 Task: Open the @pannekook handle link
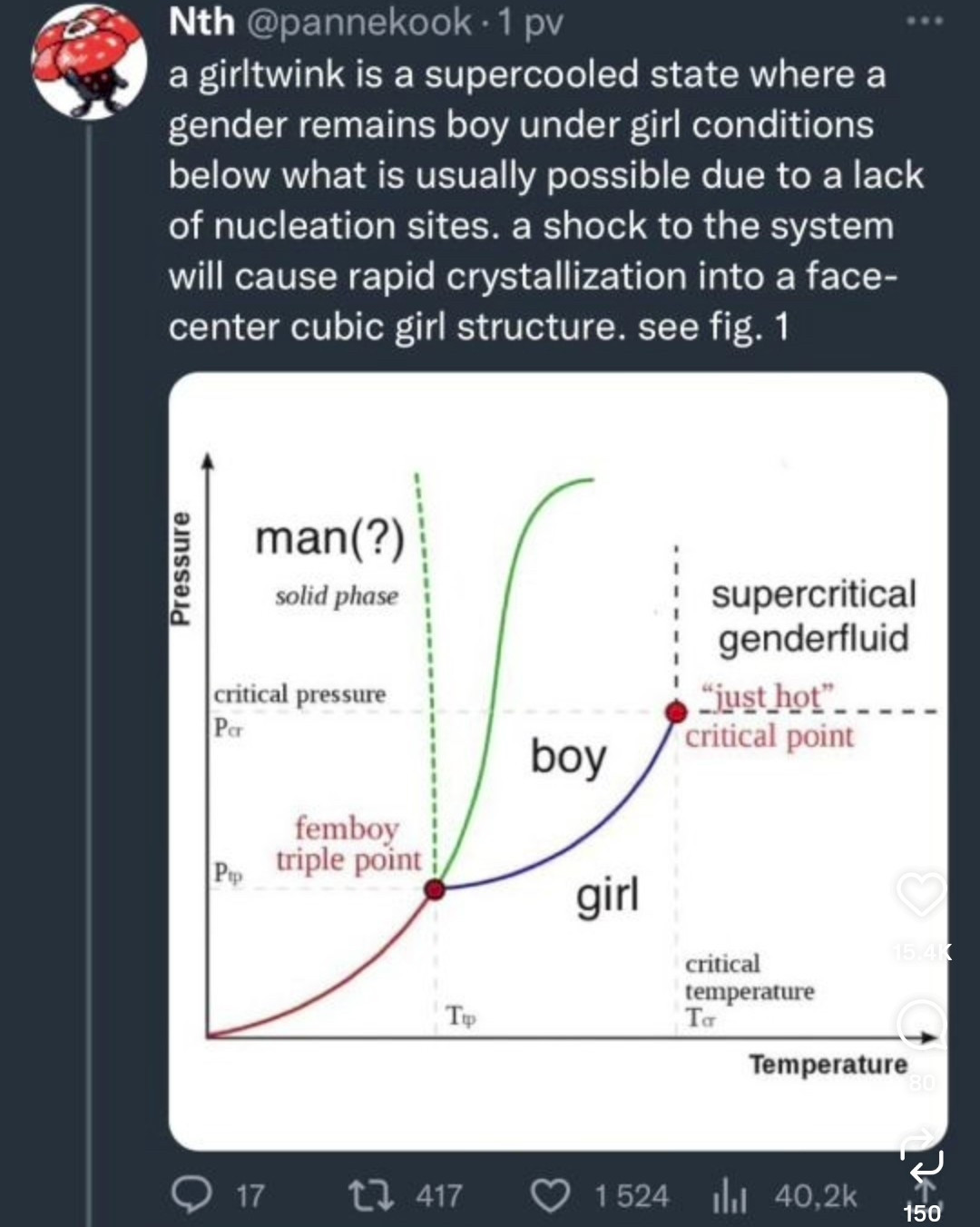click(358, 22)
